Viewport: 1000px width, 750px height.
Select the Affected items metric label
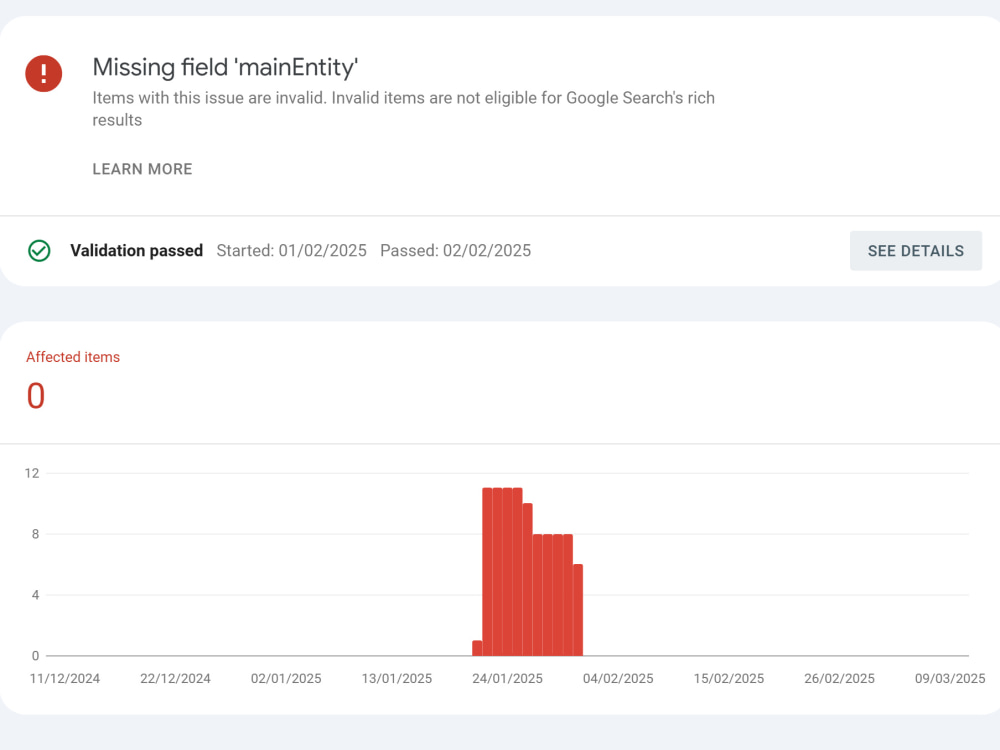point(73,357)
